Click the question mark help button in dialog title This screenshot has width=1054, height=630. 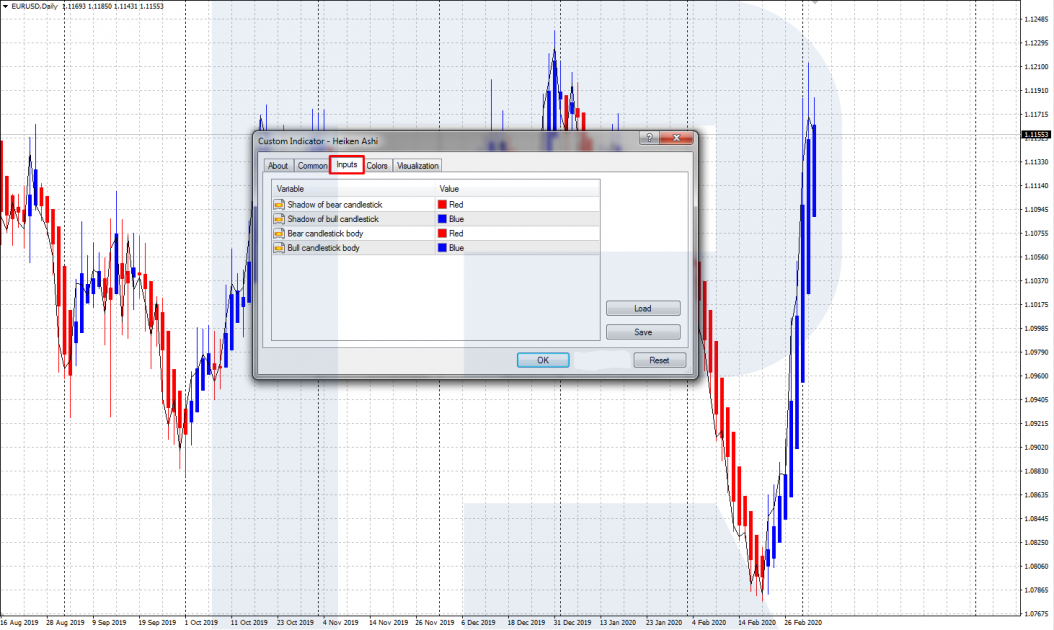(x=649, y=138)
